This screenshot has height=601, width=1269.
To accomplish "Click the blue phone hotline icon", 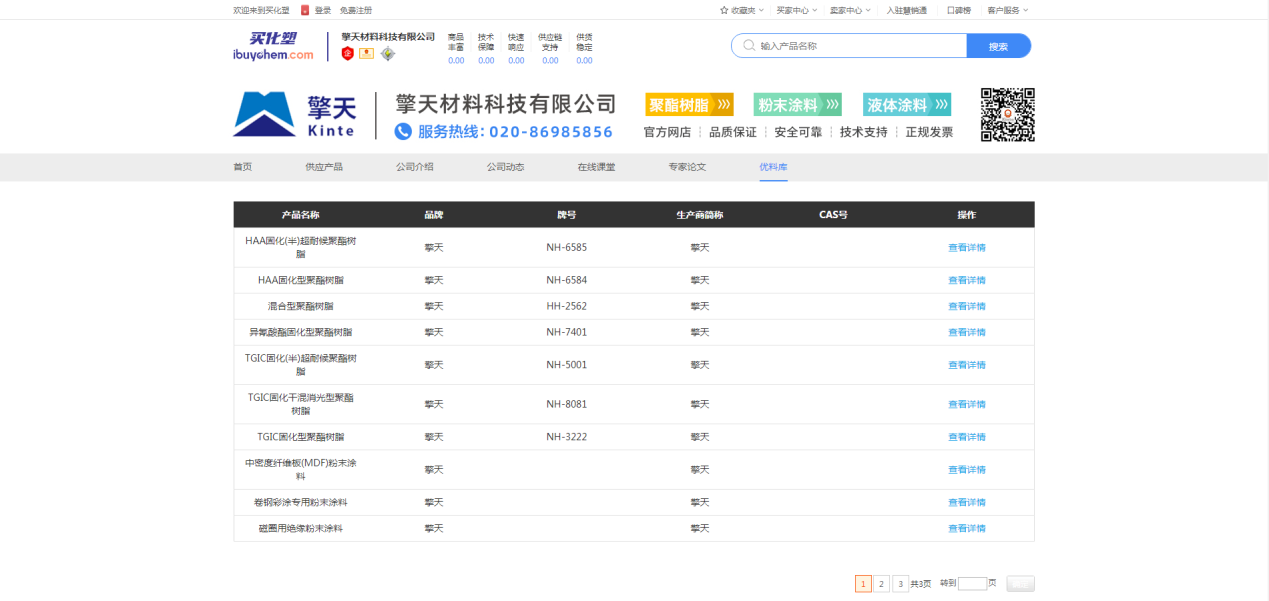I will tap(403, 131).
